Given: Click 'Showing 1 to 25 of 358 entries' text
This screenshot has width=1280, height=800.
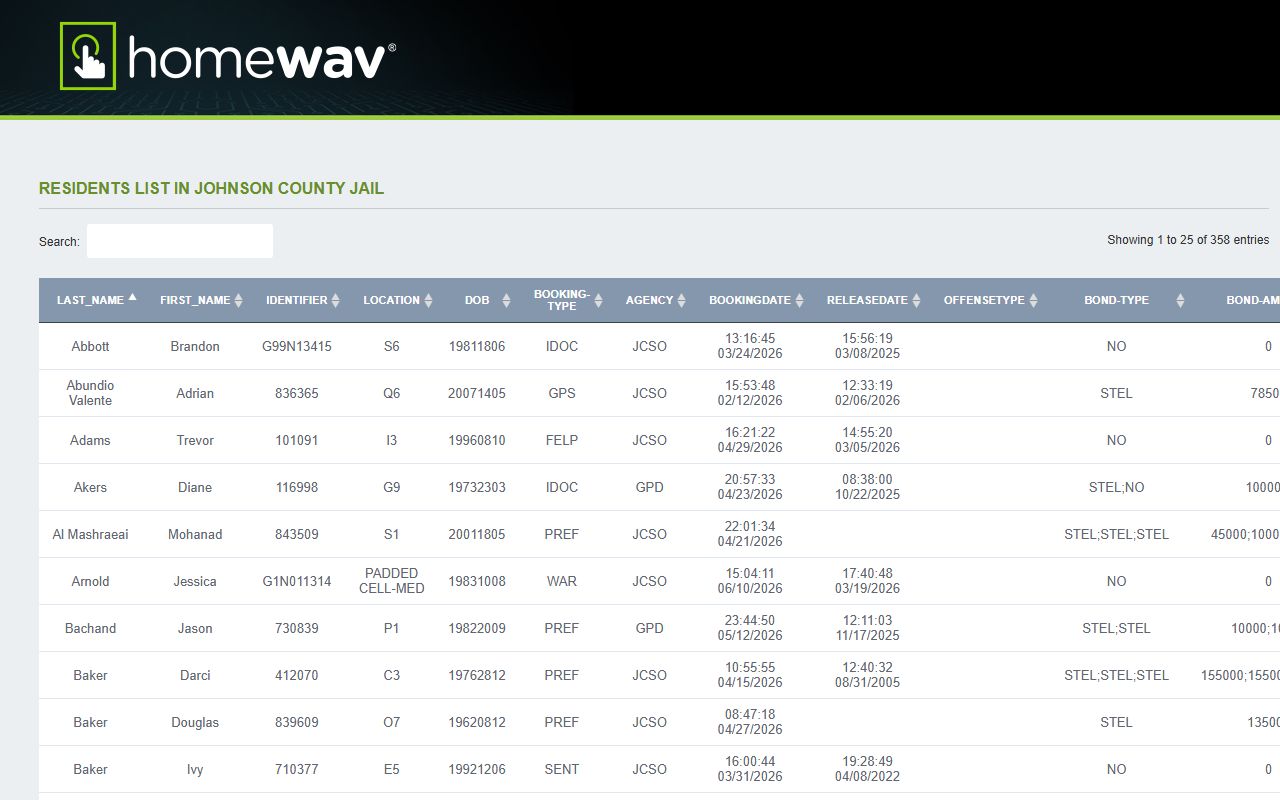Looking at the screenshot, I should coord(1188,240).
